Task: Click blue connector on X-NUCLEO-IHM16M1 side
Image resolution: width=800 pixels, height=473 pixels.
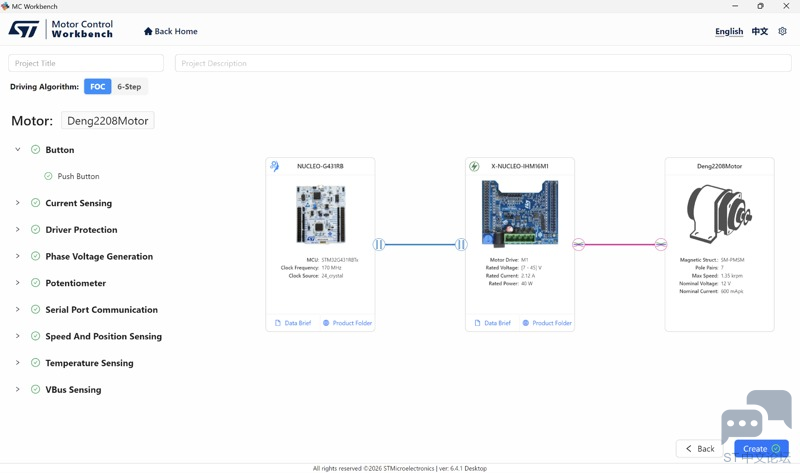Action: 461,244
